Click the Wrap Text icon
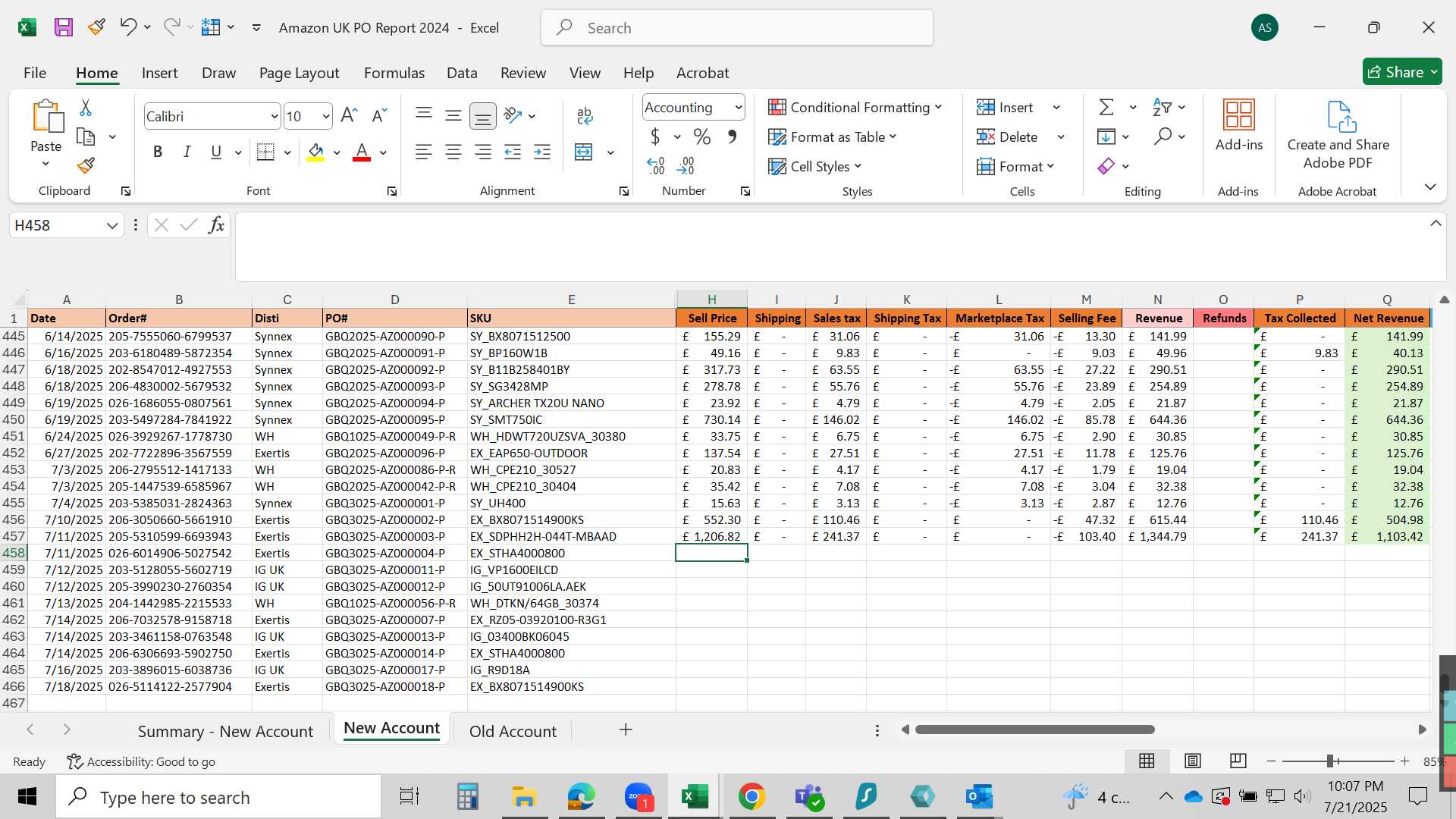Viewport: 1456px width, 819px height. [x=584, y=115]
